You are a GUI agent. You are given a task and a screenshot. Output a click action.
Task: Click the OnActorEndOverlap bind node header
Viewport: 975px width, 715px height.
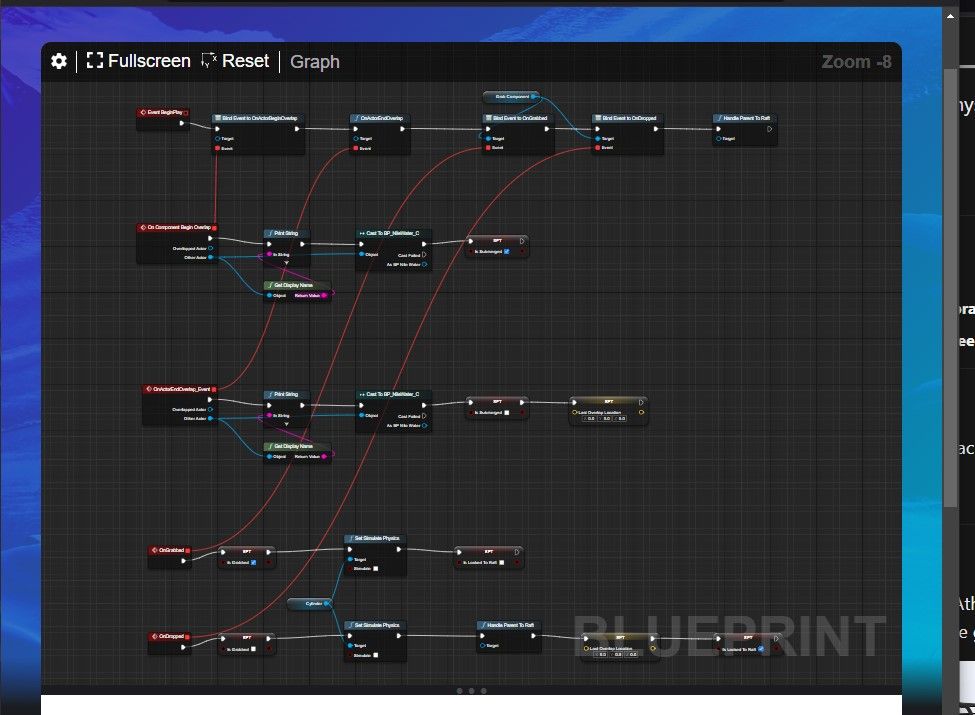click(379, 118)
